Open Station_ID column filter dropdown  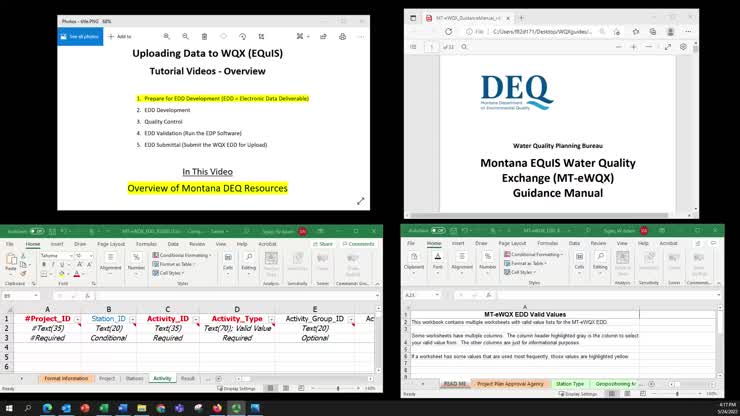pyautogui.click(x=132, y=319)
